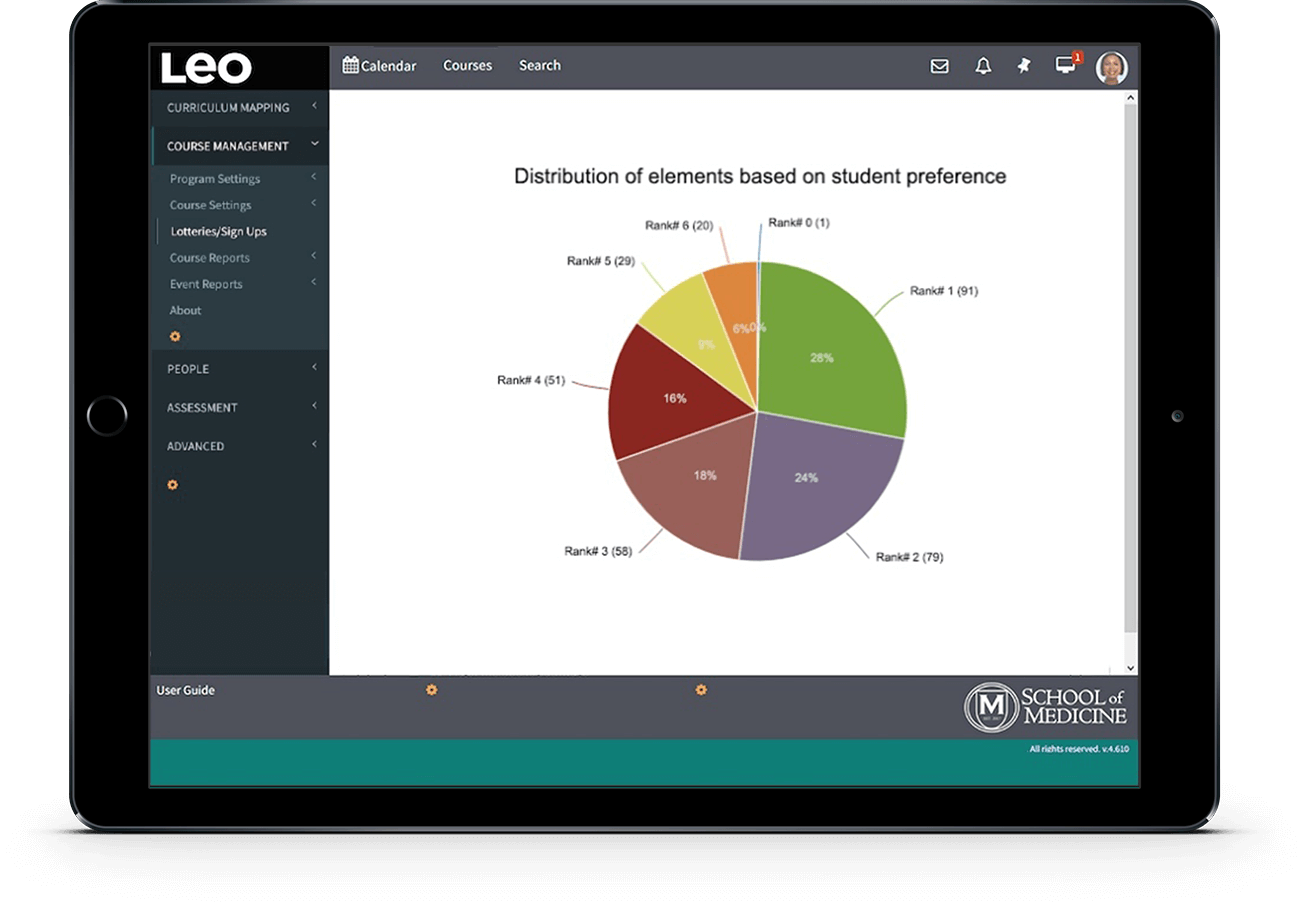Viewport: 1300px width, 902px height.
Task: Go to Courses in top navigation
Action: click(467, 66)
